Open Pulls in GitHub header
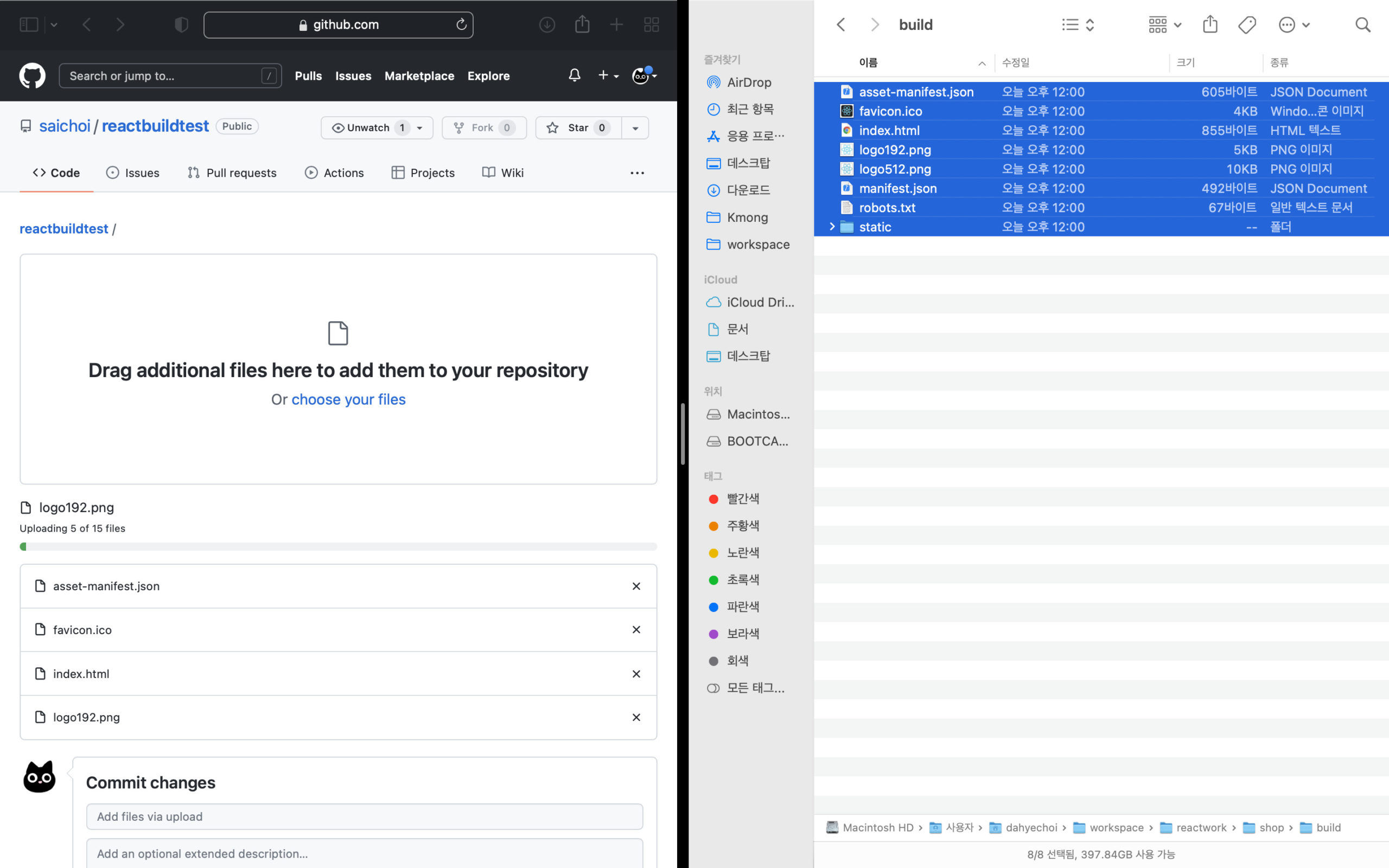This screenshot has width=1389, height=868. pyautogui.click(x=308, y=76)
